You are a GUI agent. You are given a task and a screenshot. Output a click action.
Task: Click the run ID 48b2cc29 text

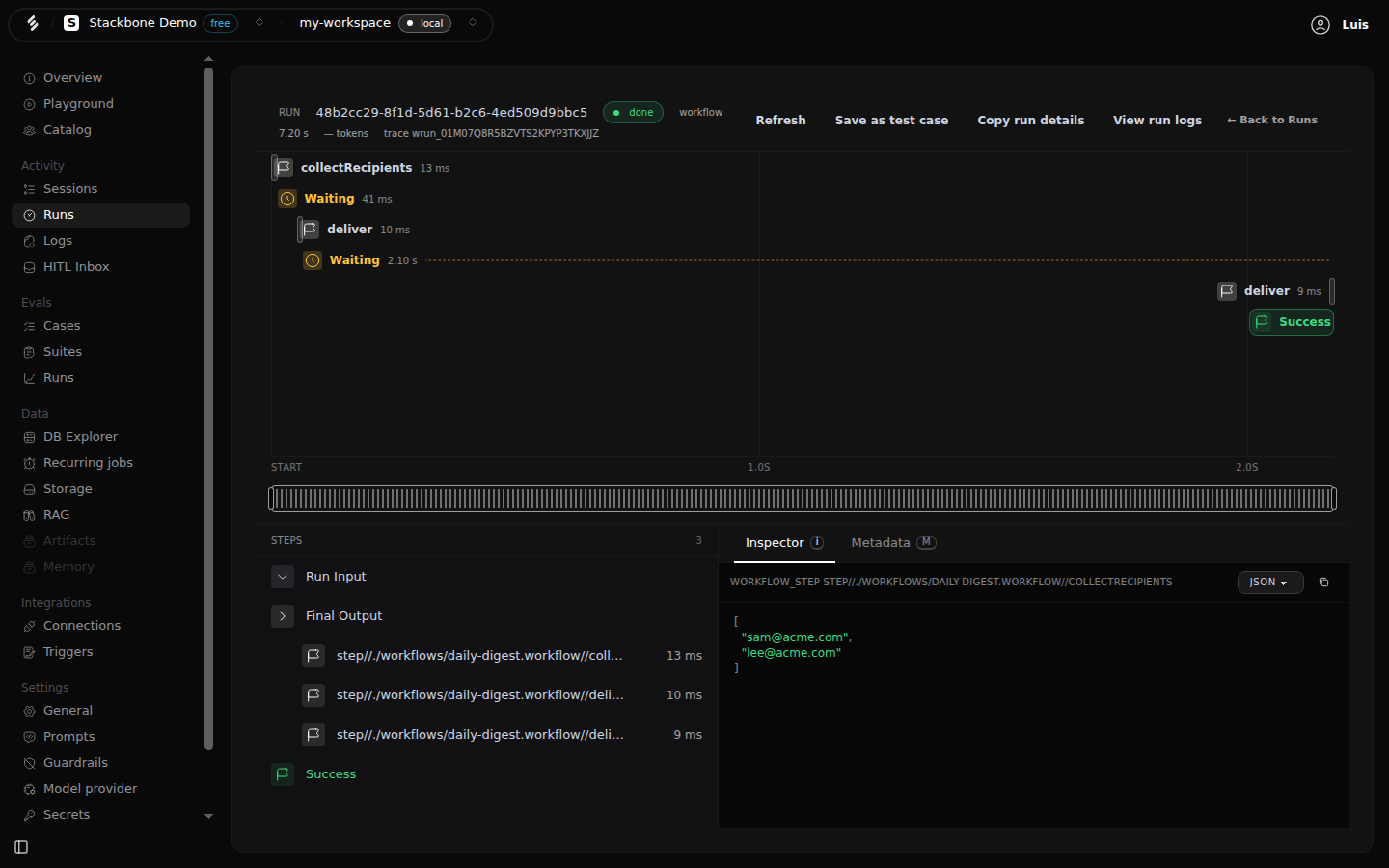(x=451, y=112)
